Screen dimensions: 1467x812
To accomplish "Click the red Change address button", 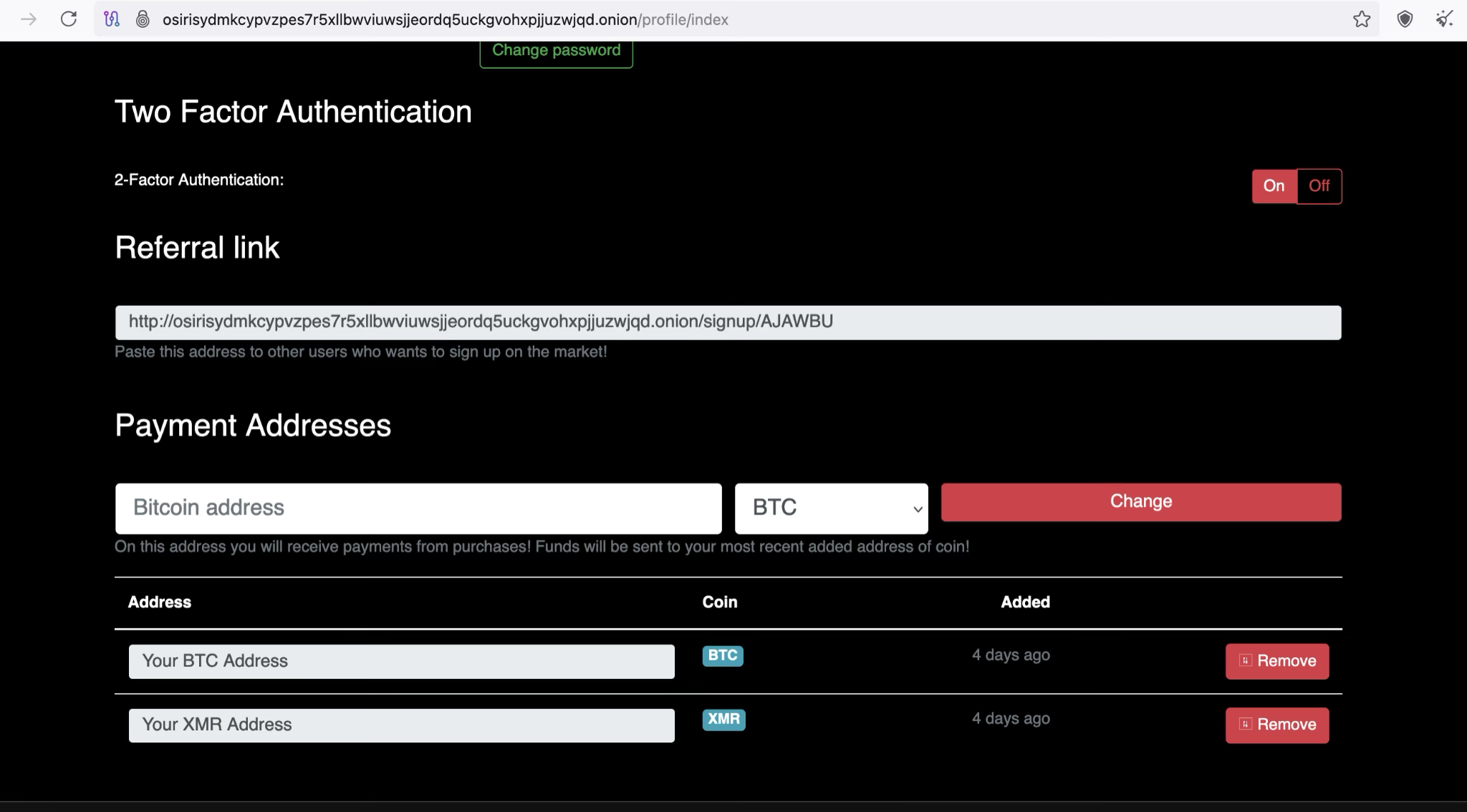I will point(1140,502).
